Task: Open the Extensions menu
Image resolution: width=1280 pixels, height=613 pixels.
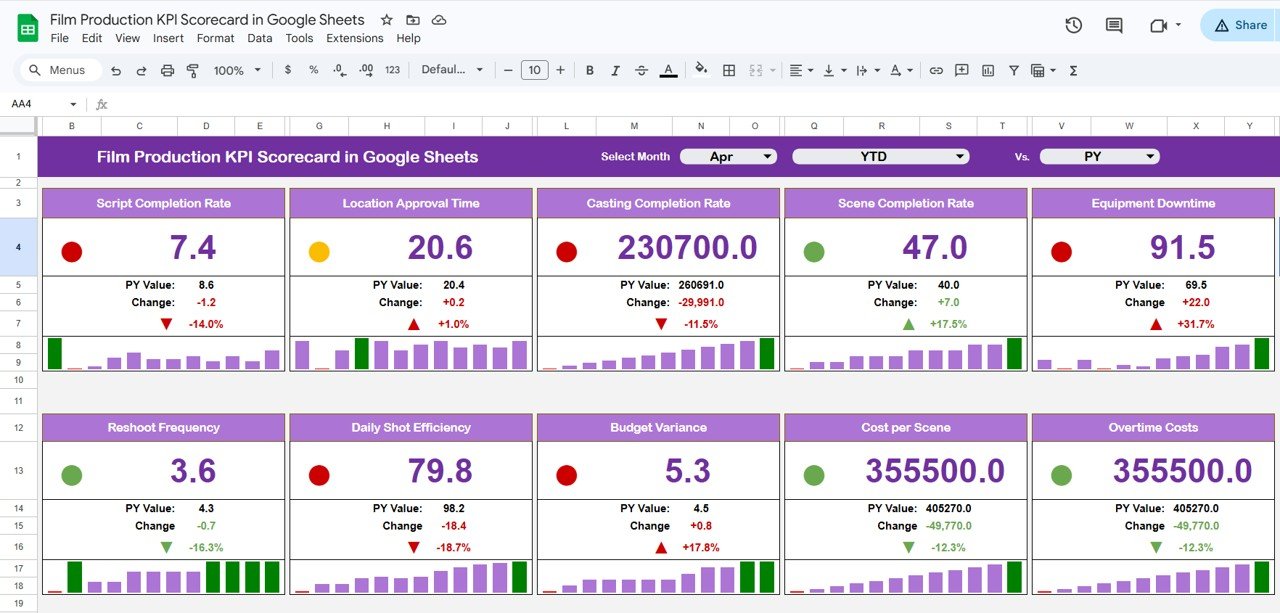Action: 354,38
